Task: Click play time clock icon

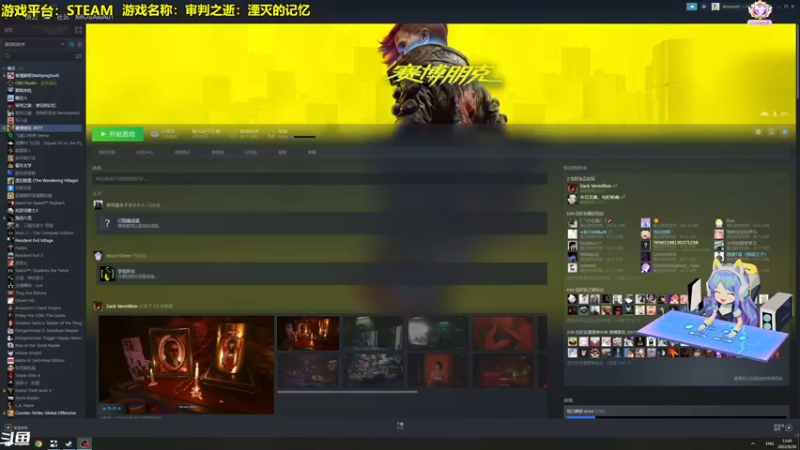Action: click(233, 134)
